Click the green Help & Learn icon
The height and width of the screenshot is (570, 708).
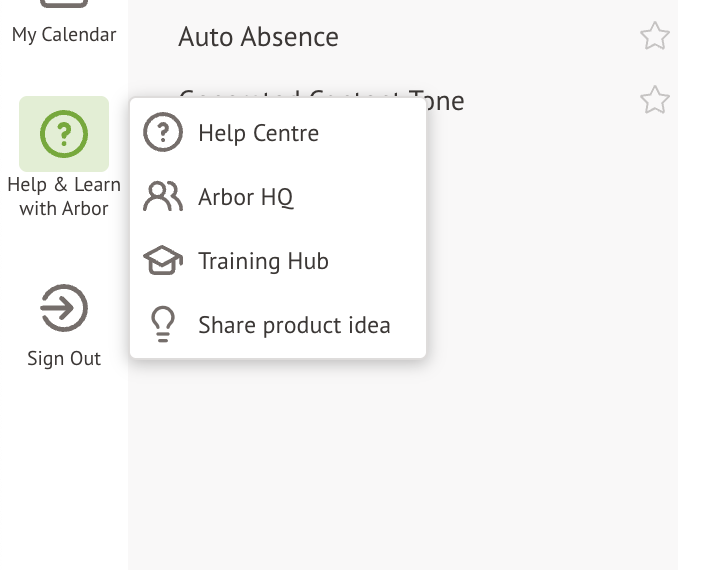pyautogui.click(x=64, y=134)
